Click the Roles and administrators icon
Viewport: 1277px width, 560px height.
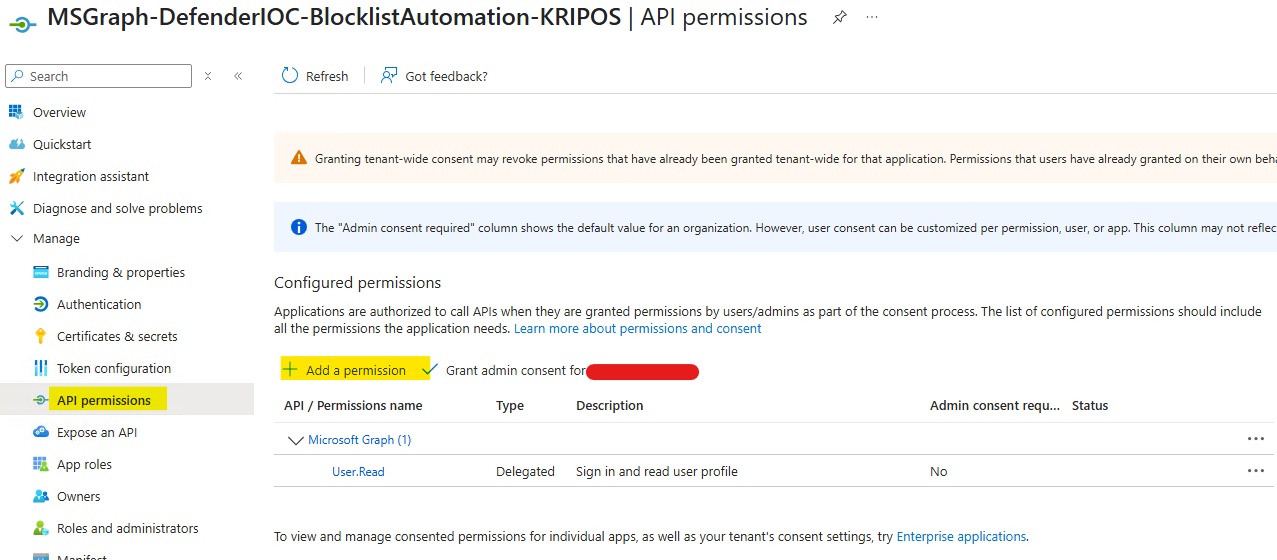41,528
